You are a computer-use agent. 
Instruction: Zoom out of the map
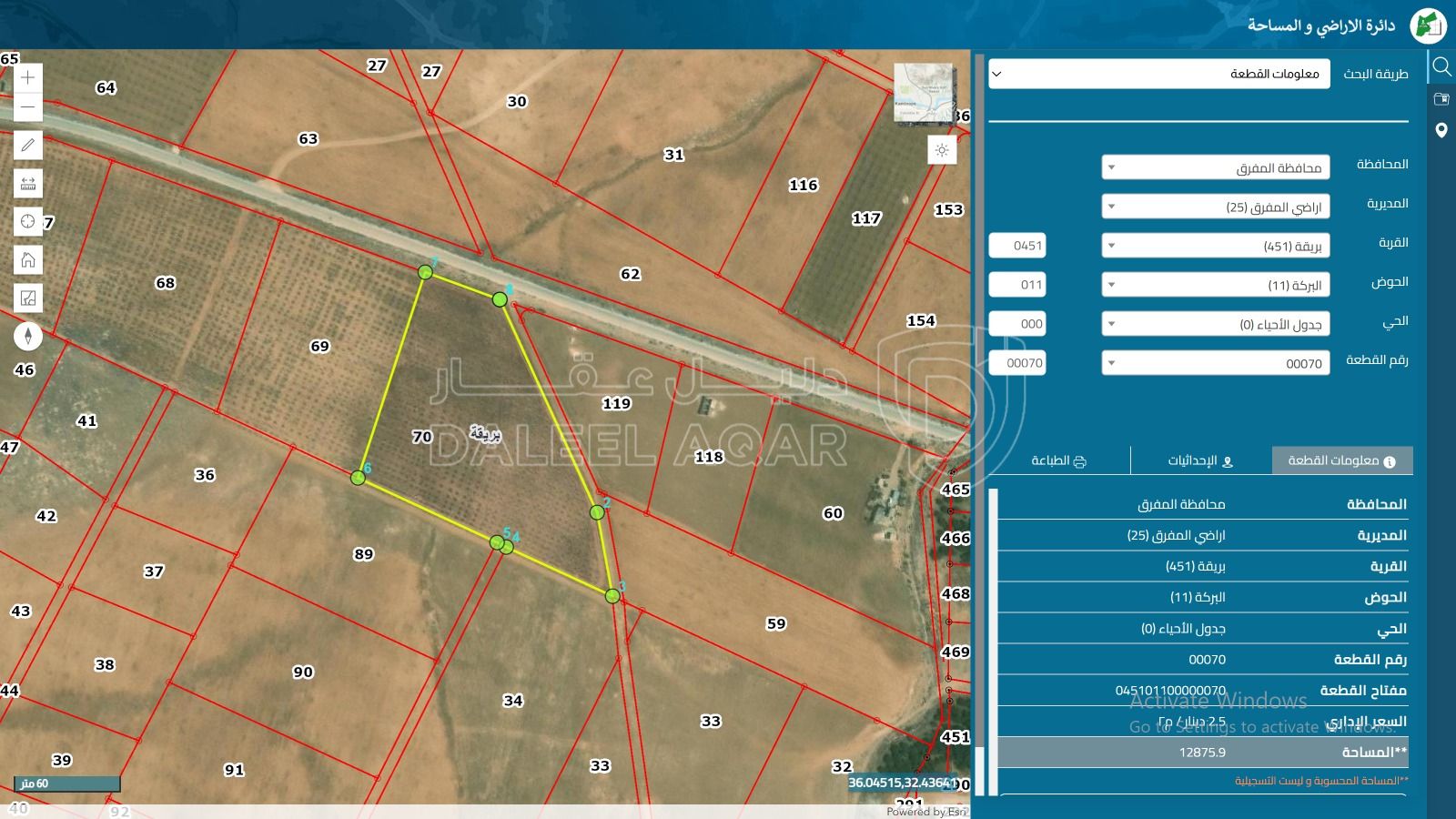(28, 107)
